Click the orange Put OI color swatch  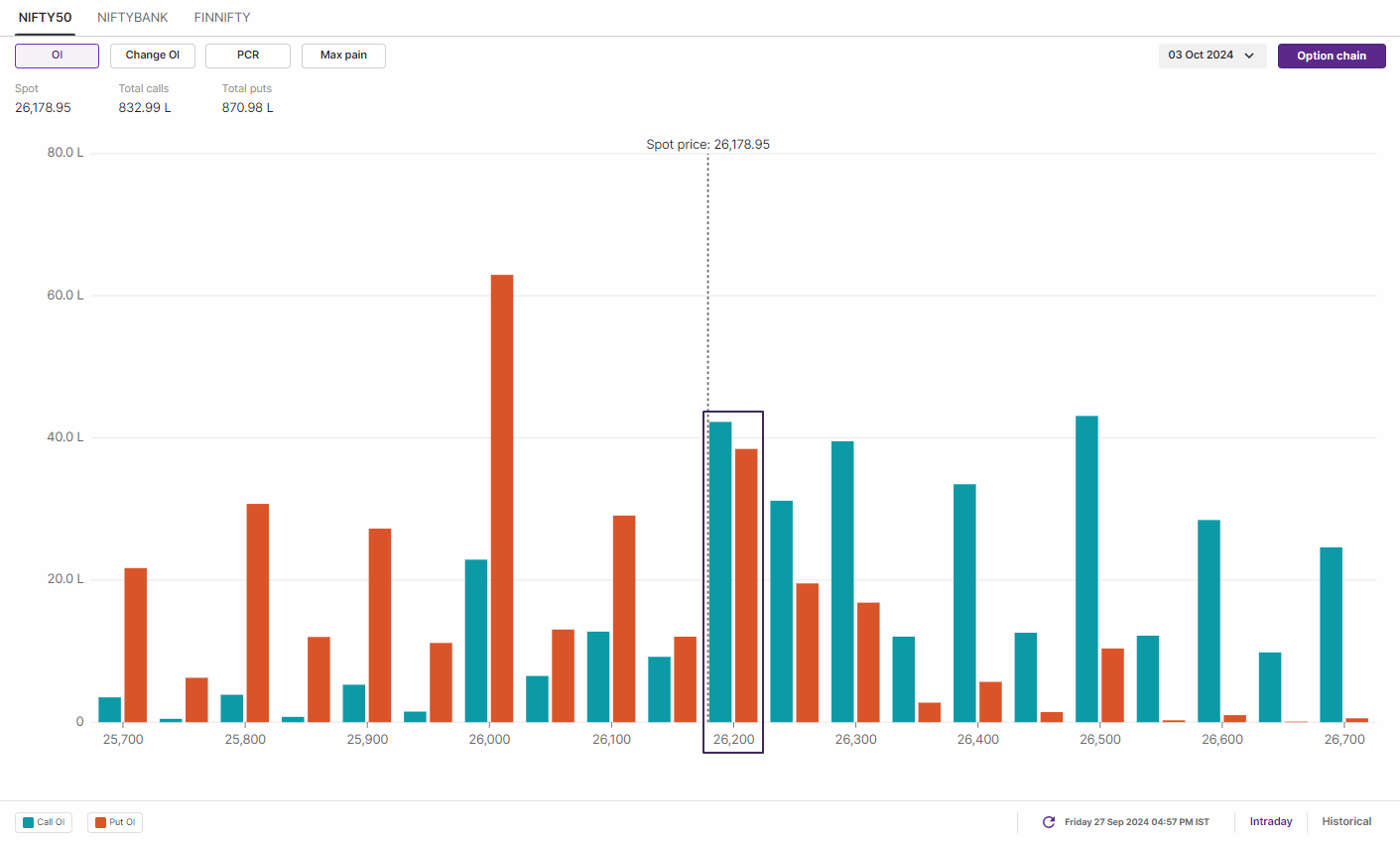tap(100, 822)
